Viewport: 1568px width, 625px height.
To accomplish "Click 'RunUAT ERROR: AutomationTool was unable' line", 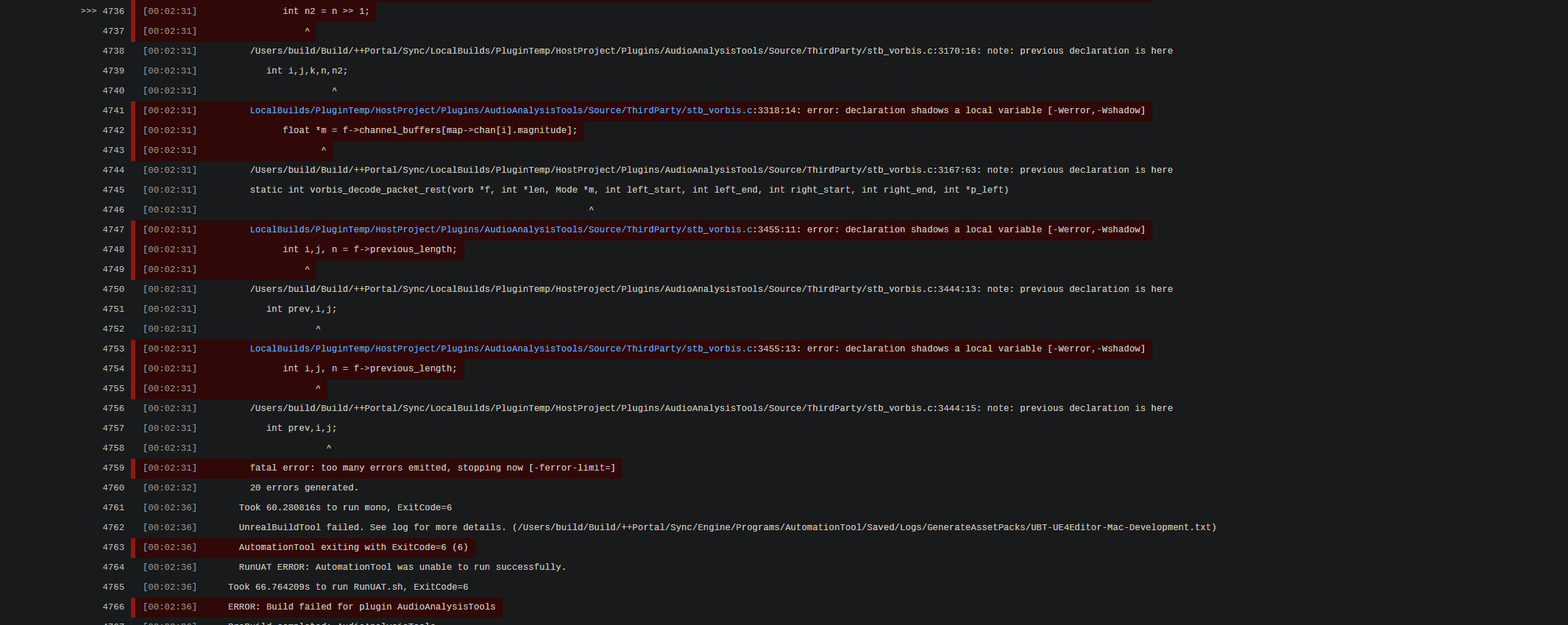I will 402,567.
